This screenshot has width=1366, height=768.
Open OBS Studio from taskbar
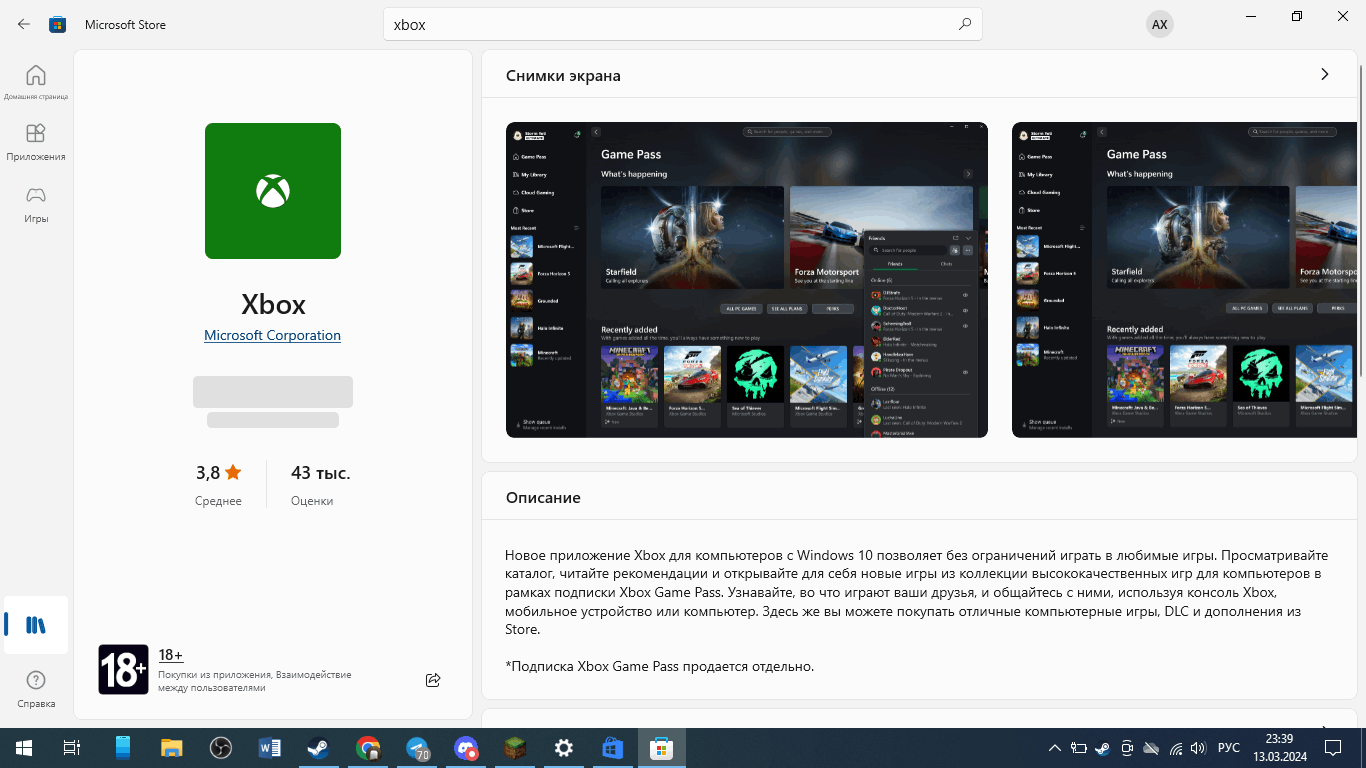point(221,748)
